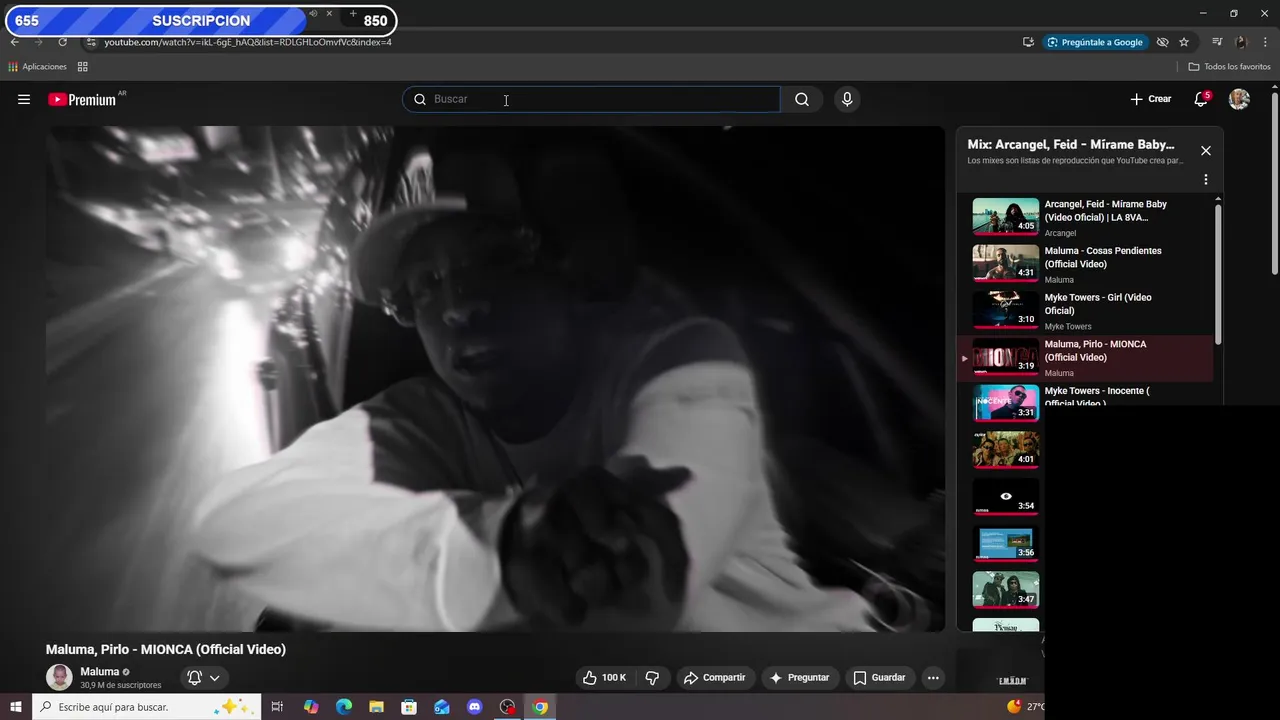1280x720 pixels.
Task: Play Myke Towers - Girl from playlist
Action: (1086, 311)
